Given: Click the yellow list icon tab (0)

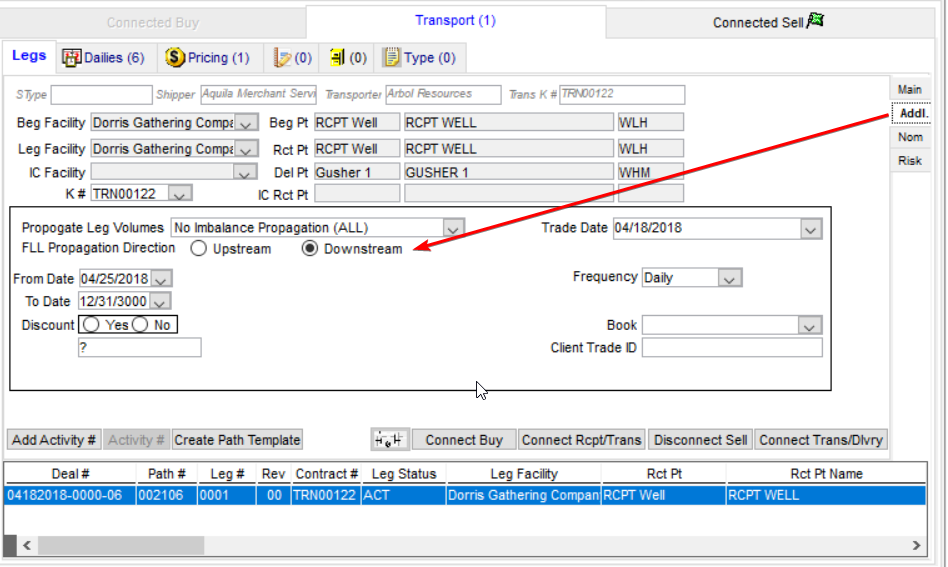Looking at the screenshot, I should coord(338,58).
